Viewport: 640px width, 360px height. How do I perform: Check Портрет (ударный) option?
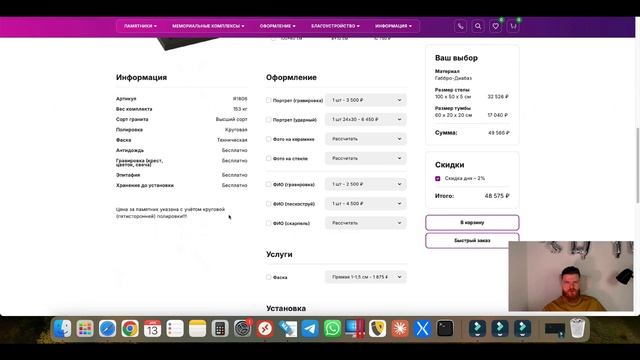[269, 120]
